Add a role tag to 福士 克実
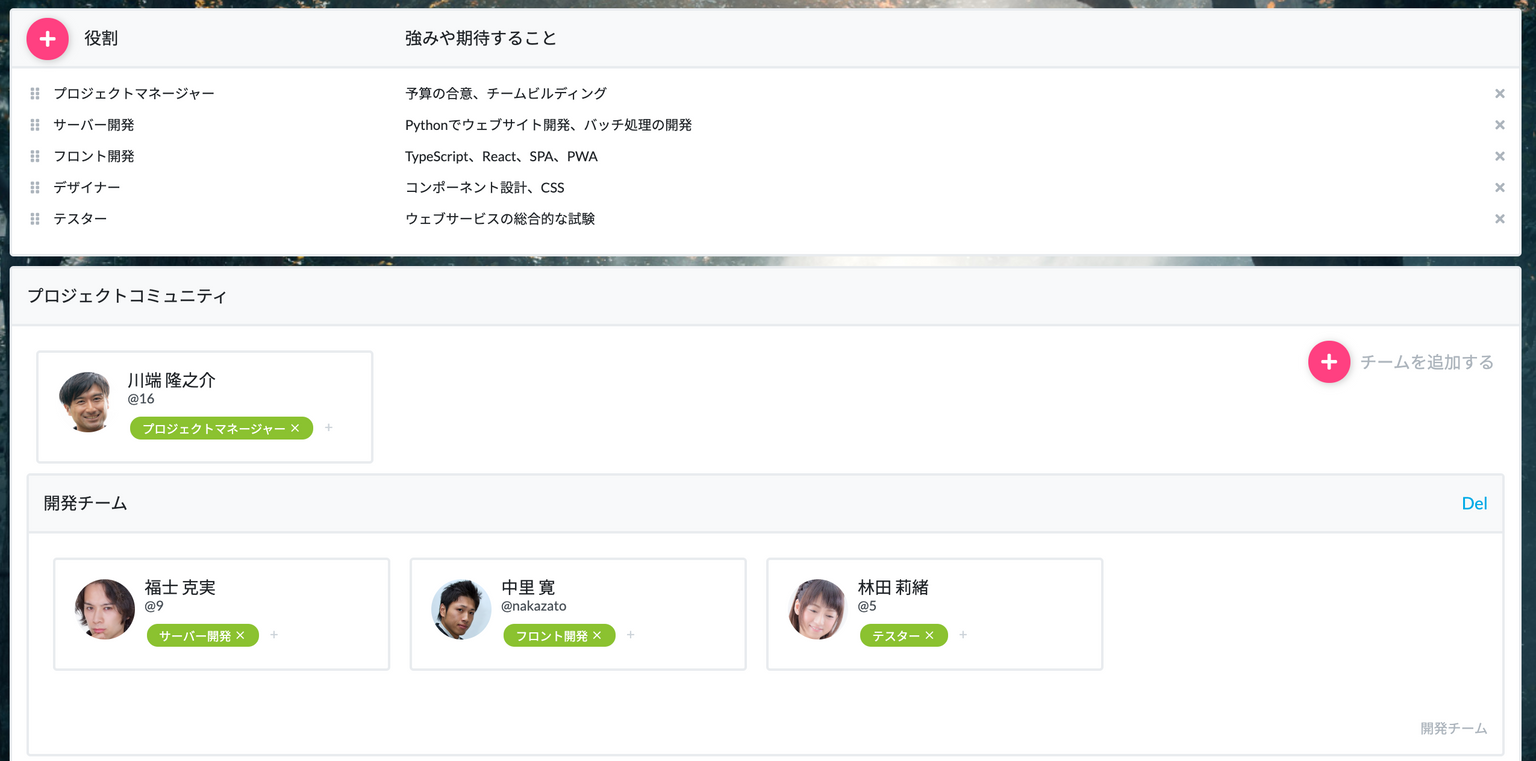This screenshot has height=761, width=1536. click(x=274, y=635)
